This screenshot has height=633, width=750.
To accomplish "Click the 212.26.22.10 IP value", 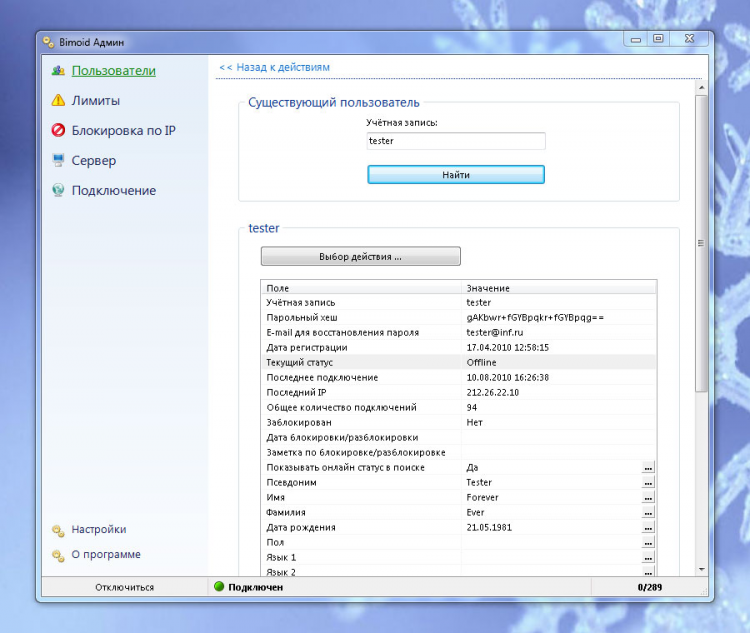I will [x=493, y=392].
